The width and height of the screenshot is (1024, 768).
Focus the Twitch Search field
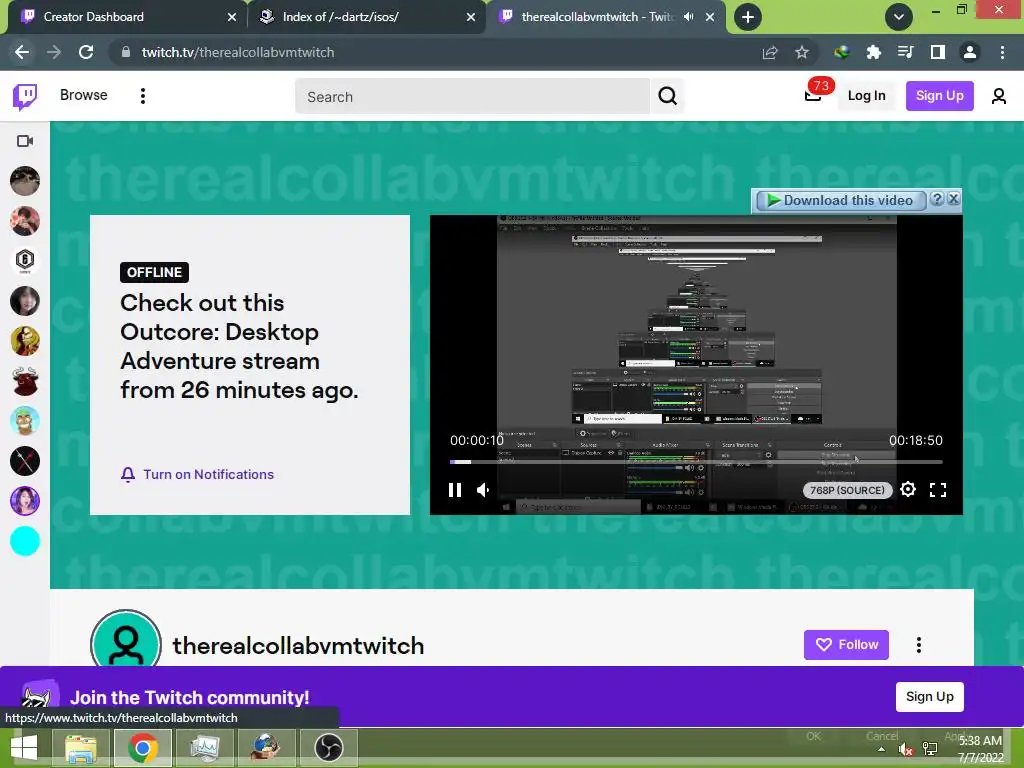pyautogui.click(x=473, y=97)
